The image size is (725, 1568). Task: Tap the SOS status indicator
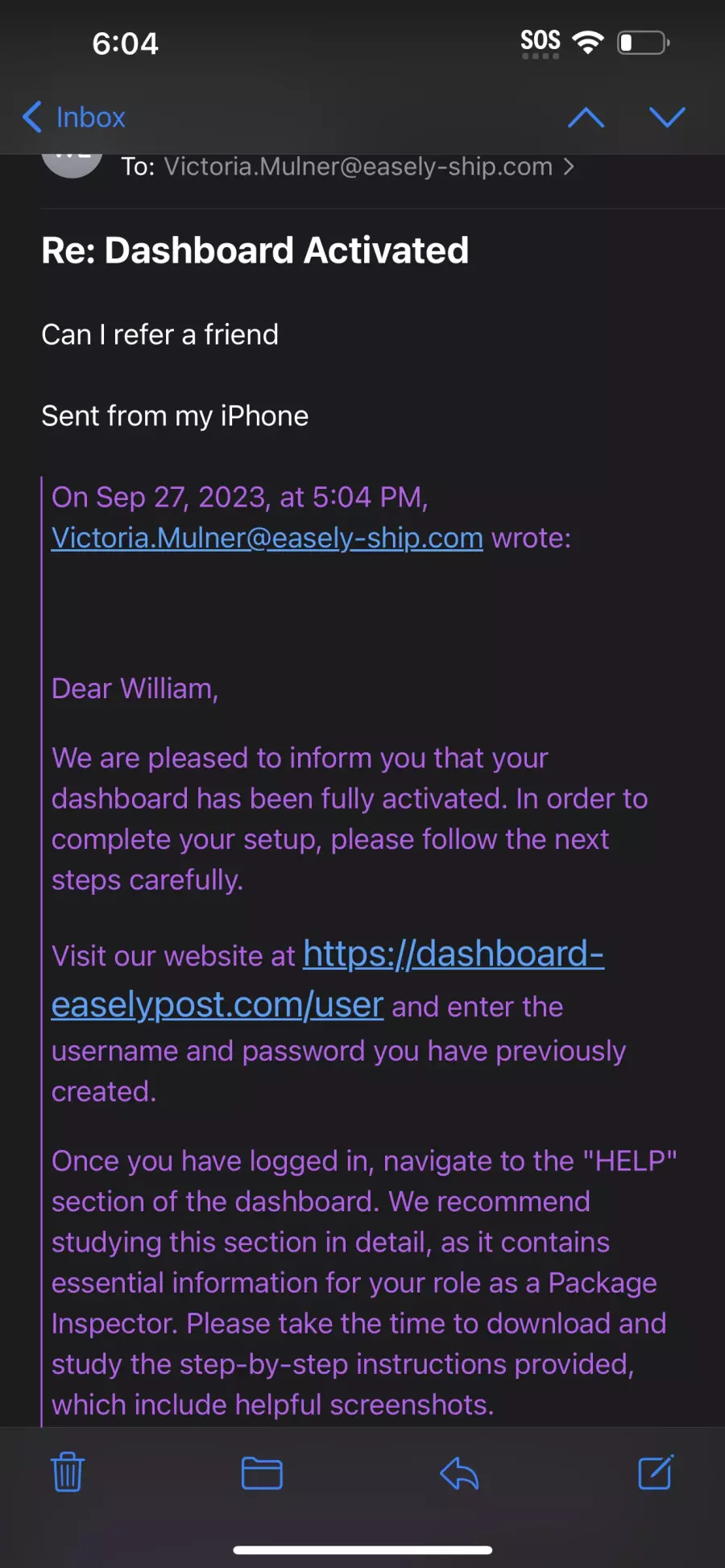(x=541, y=43)
